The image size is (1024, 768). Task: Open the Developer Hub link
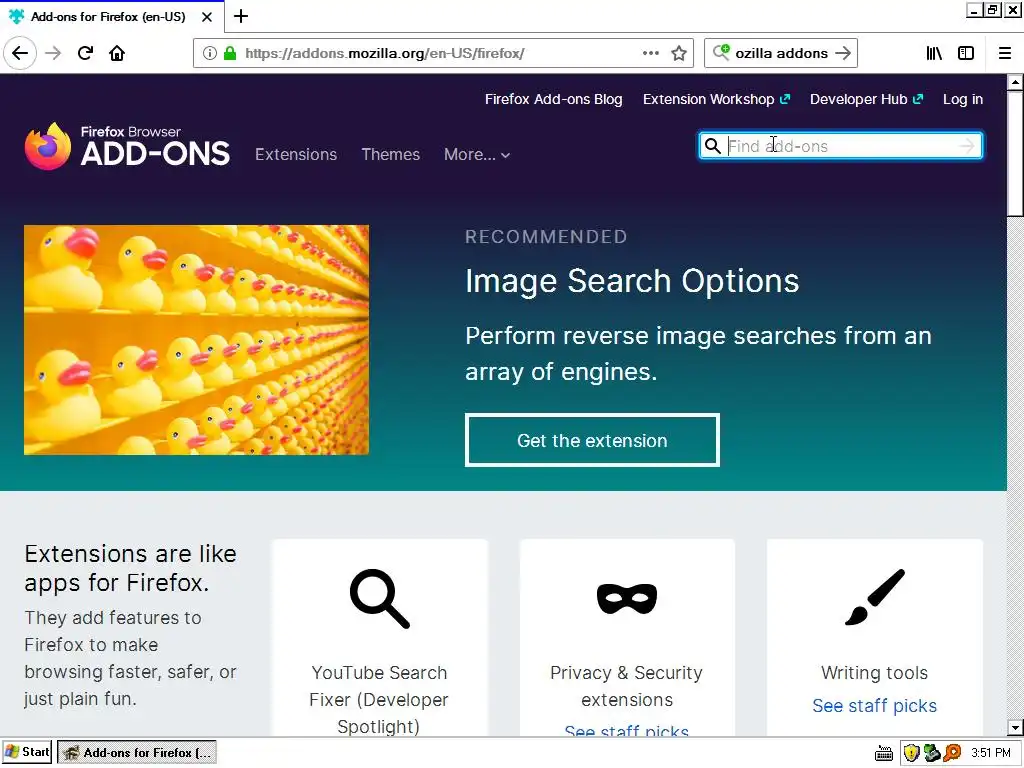tap(867, 99)
